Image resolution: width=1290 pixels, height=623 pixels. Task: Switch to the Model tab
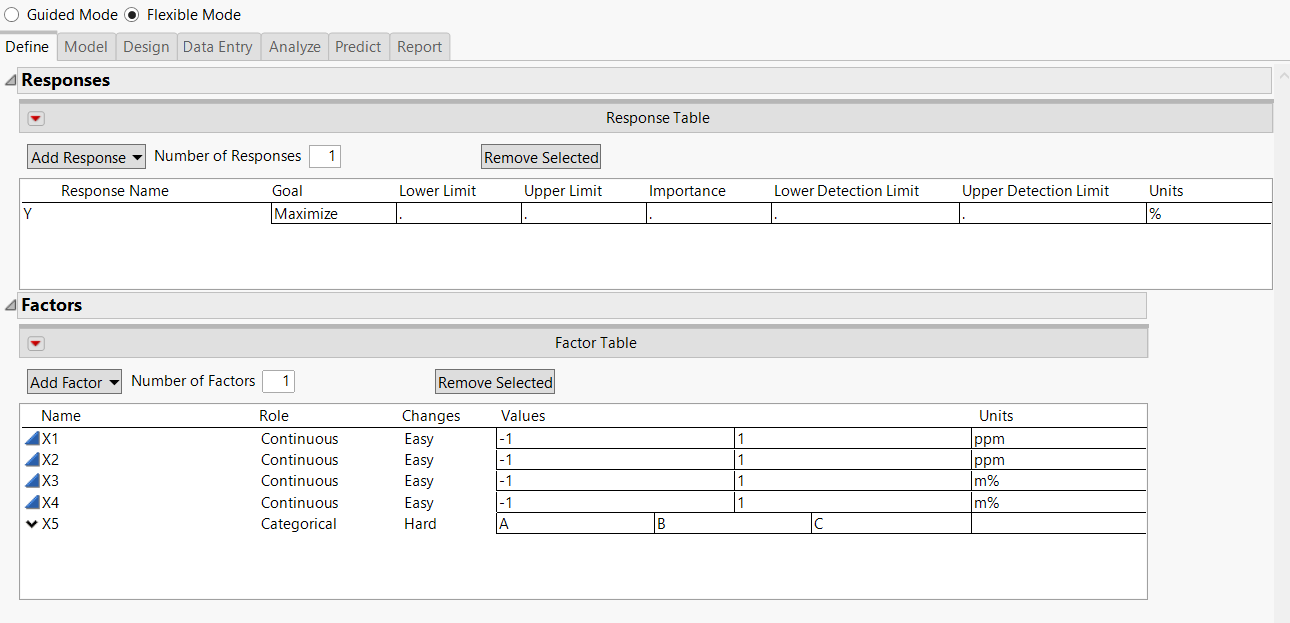point(86,47)
